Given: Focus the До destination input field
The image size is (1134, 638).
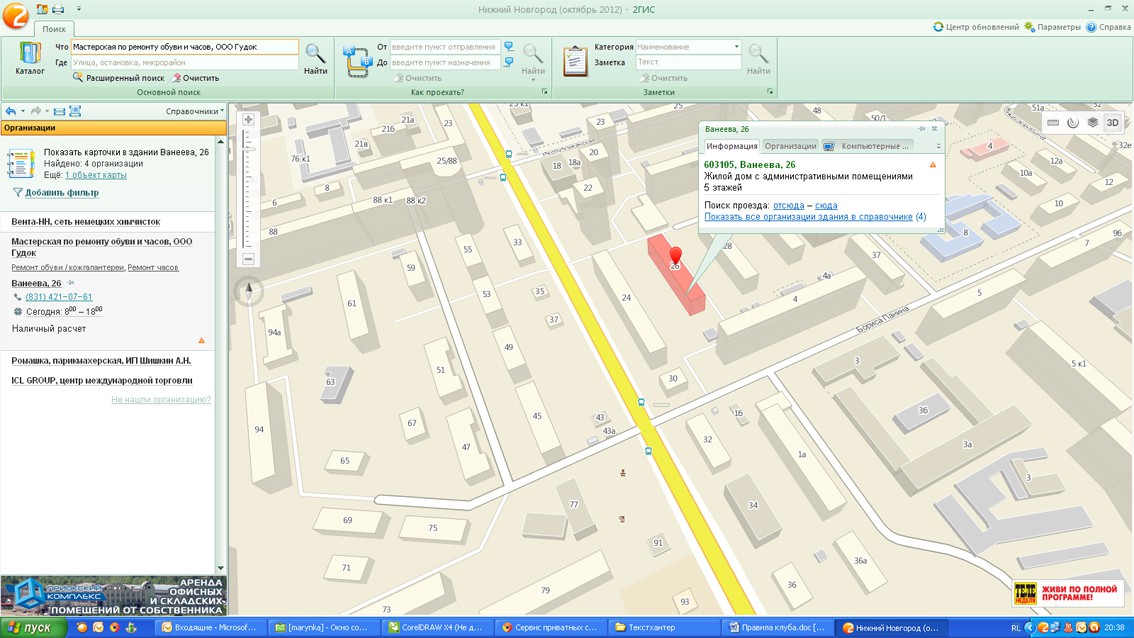Looking at the screenshot, I should pyautogui.click(x=445, y=62).
